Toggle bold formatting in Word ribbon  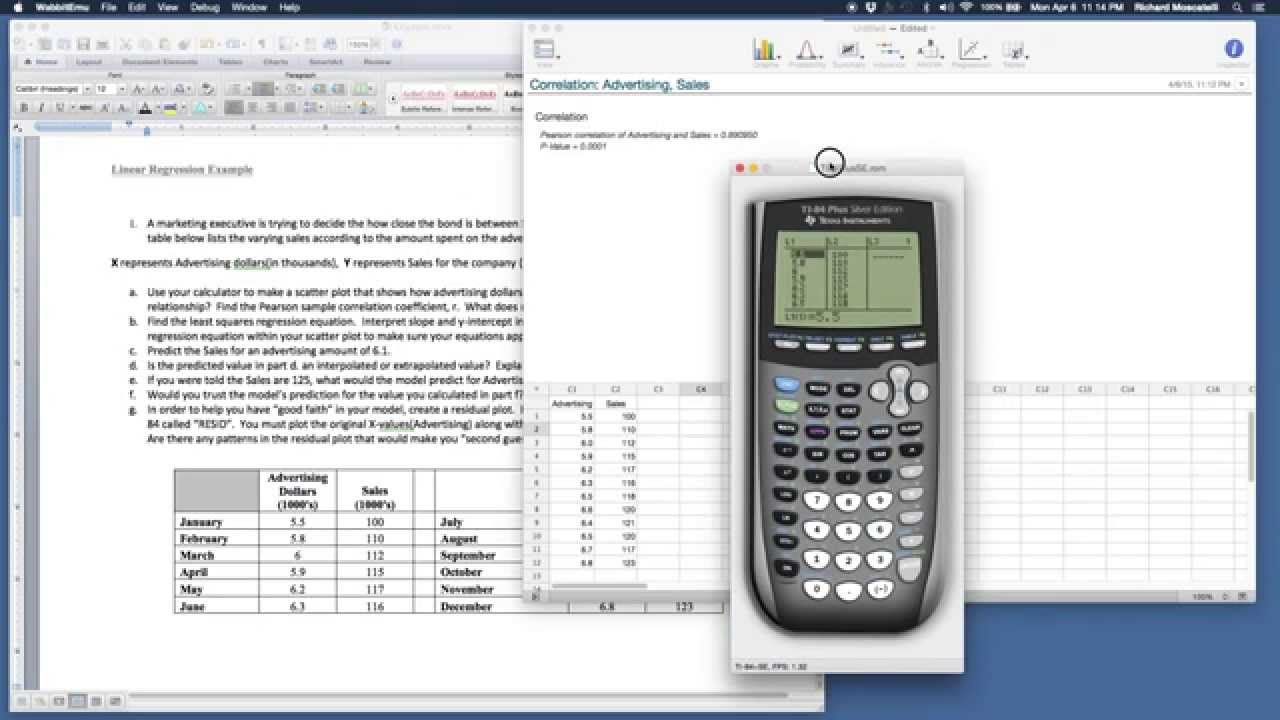[24, 107]
